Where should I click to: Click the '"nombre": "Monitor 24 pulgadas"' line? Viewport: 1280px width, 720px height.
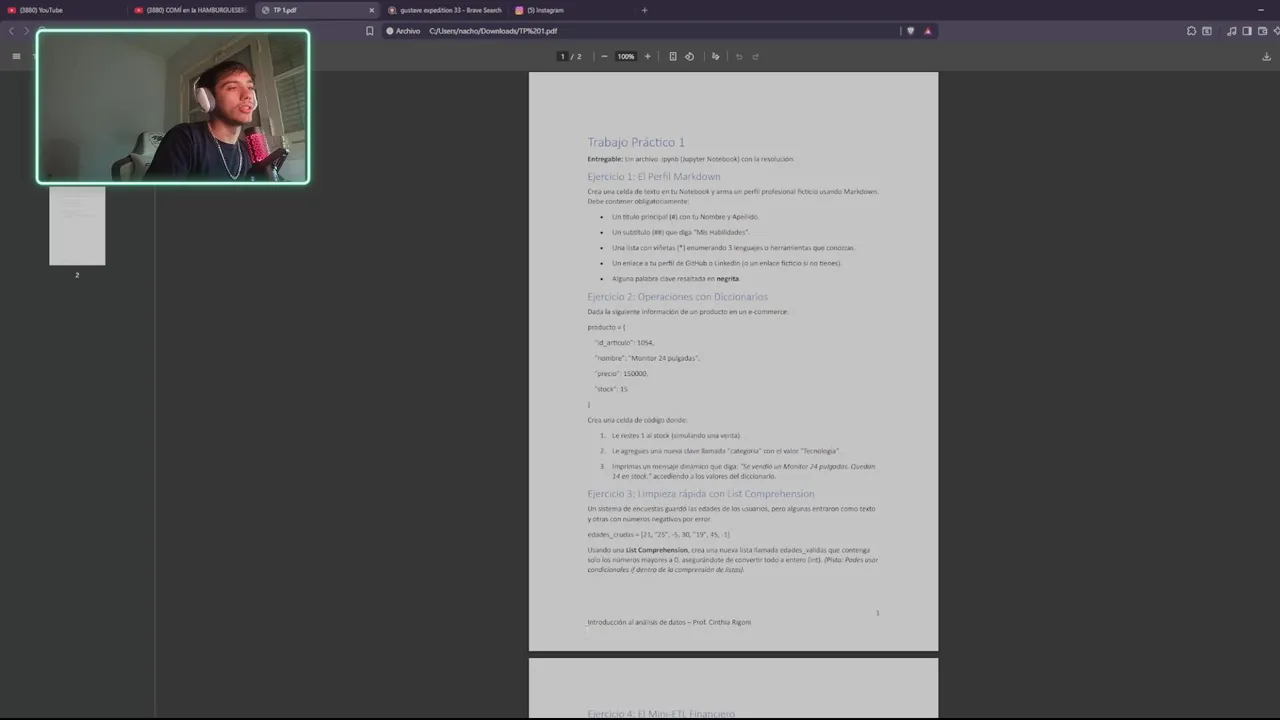[647, 358]
